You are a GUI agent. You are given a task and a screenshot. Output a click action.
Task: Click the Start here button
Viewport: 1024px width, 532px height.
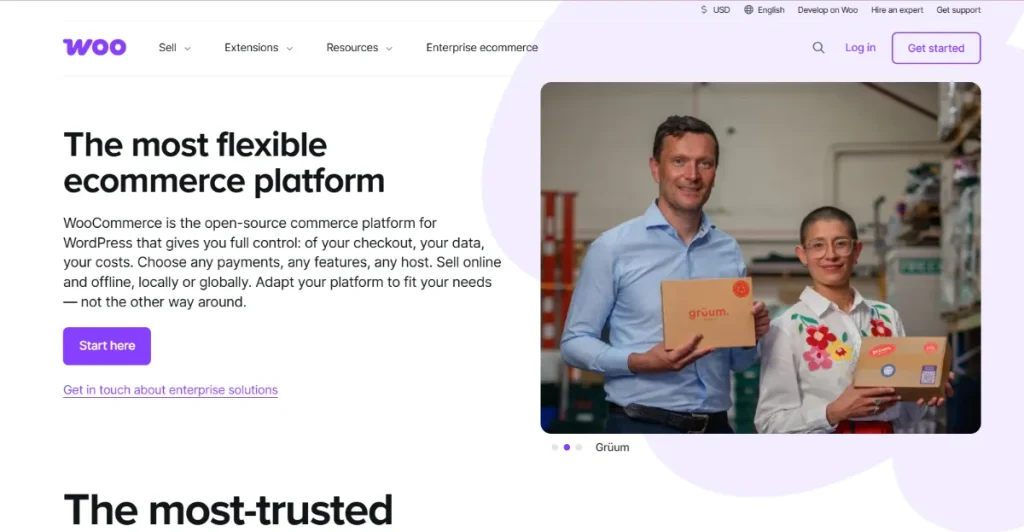107,346
